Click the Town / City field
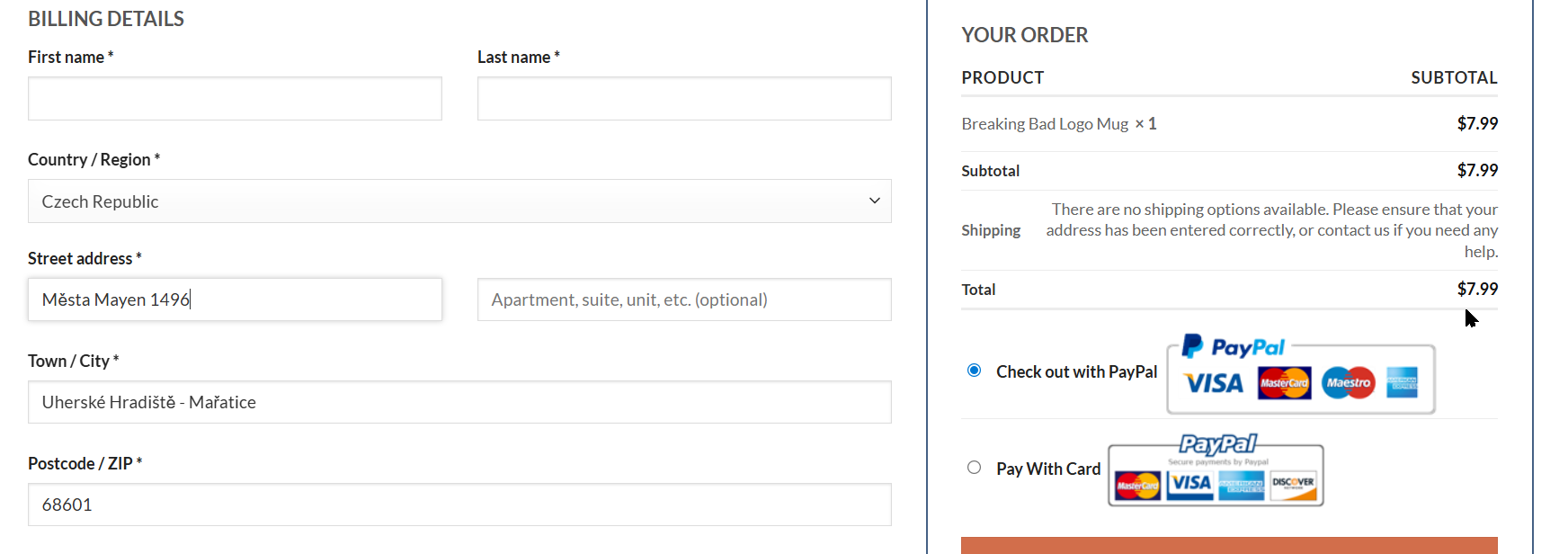Screen dimensions: 1568x554 coord(459,403)
